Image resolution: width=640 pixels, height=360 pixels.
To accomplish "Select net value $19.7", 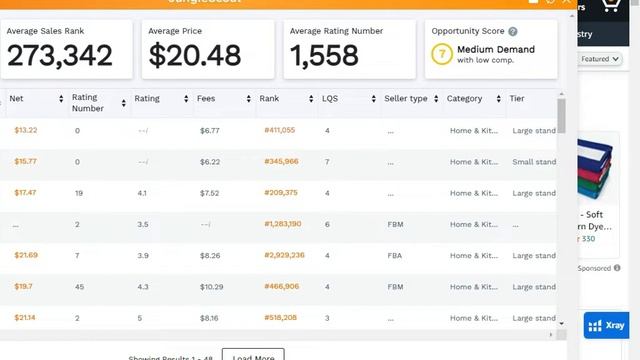I will pyautogui.click(x=23, y=286).
